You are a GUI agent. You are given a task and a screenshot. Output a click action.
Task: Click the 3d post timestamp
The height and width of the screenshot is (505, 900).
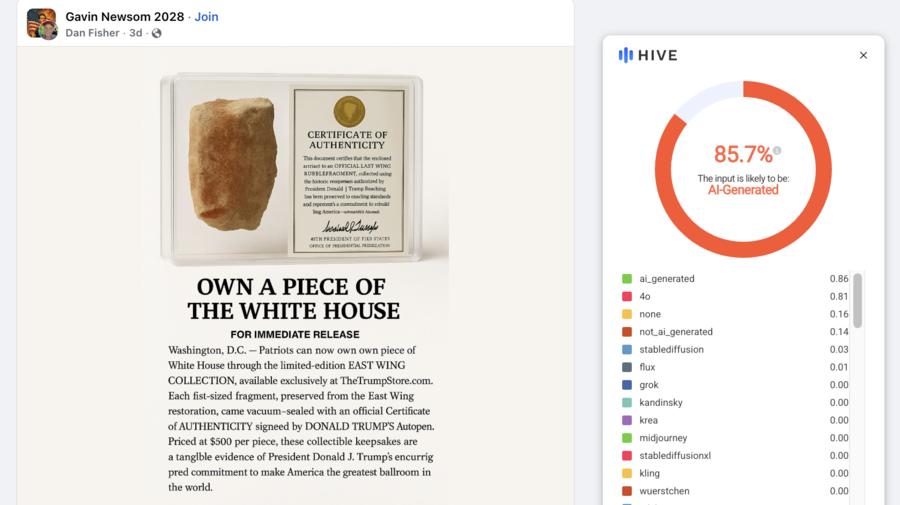point(135,33)
